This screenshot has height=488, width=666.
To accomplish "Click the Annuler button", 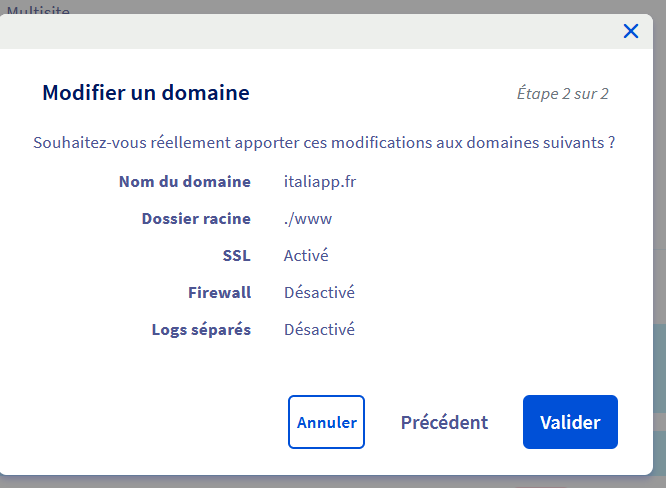I will click(326, 422).
